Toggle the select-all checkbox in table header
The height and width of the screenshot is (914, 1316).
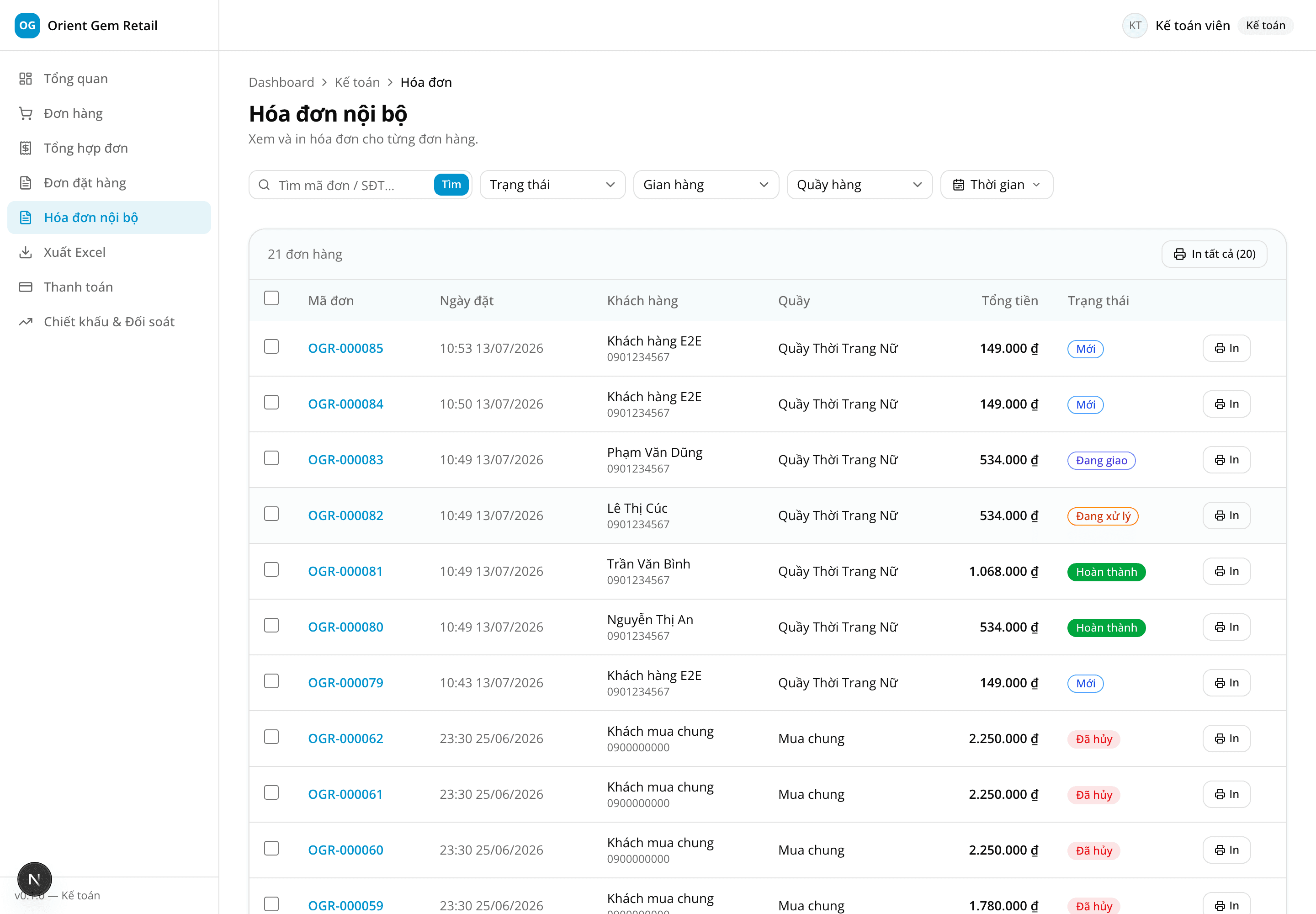click(x=271, y=298)
